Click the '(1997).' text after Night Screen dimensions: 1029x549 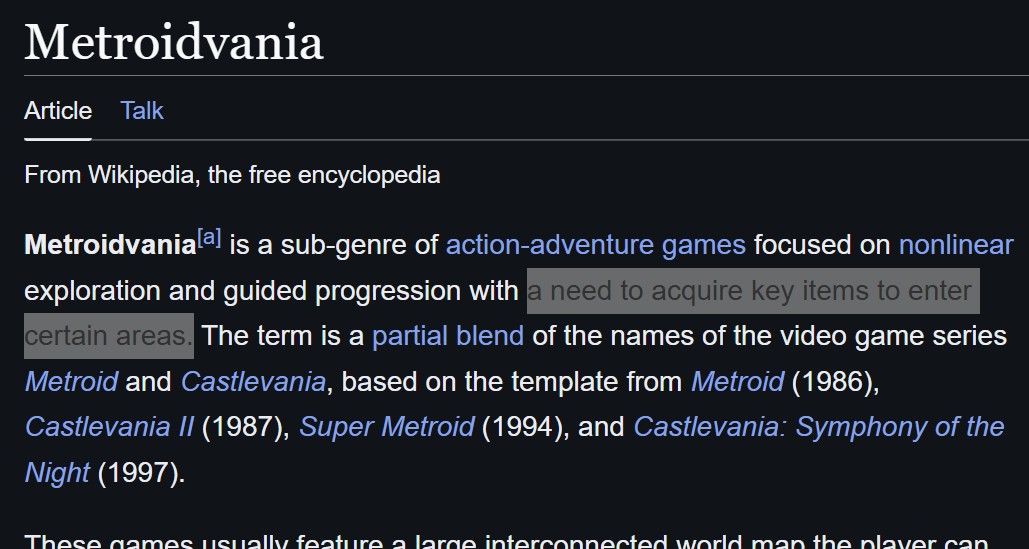141,473
